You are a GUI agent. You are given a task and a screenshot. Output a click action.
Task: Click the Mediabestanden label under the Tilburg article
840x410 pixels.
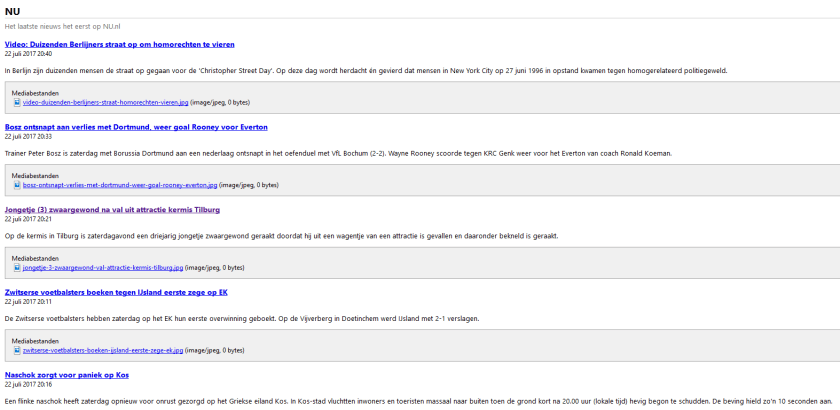pyautogui.click(x=35, y=258)
